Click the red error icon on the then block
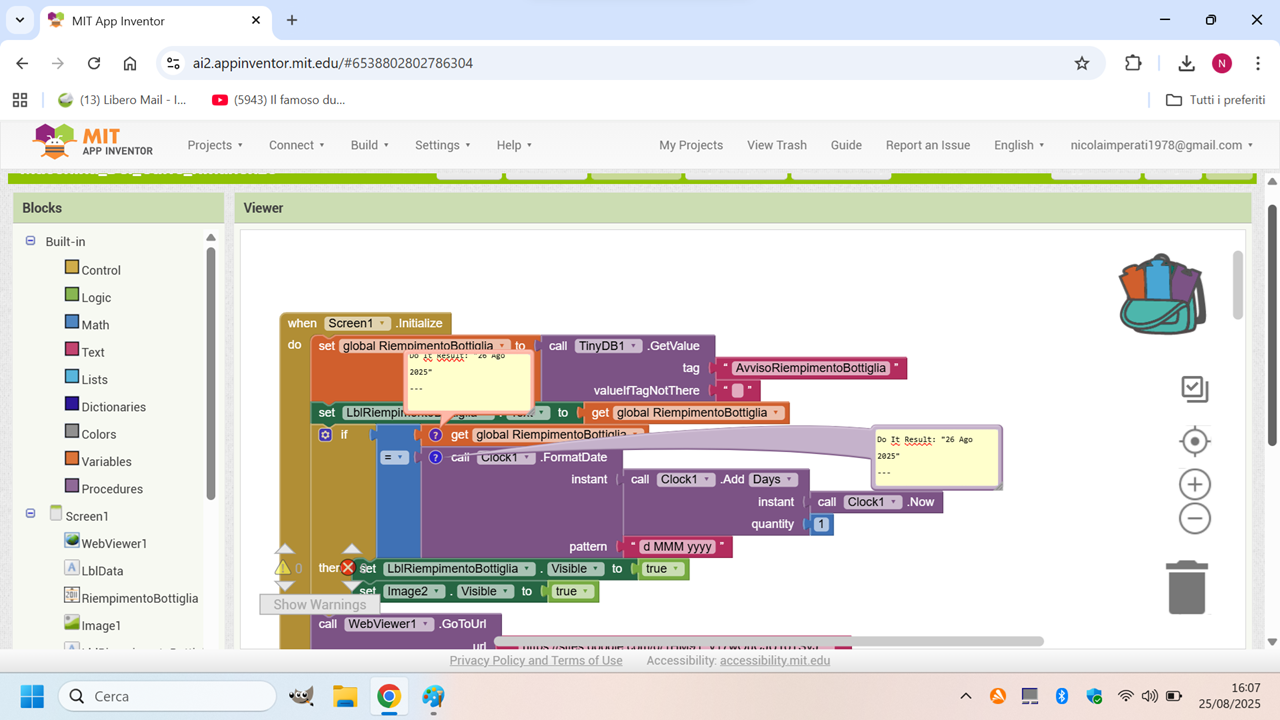 coord(348,568)
